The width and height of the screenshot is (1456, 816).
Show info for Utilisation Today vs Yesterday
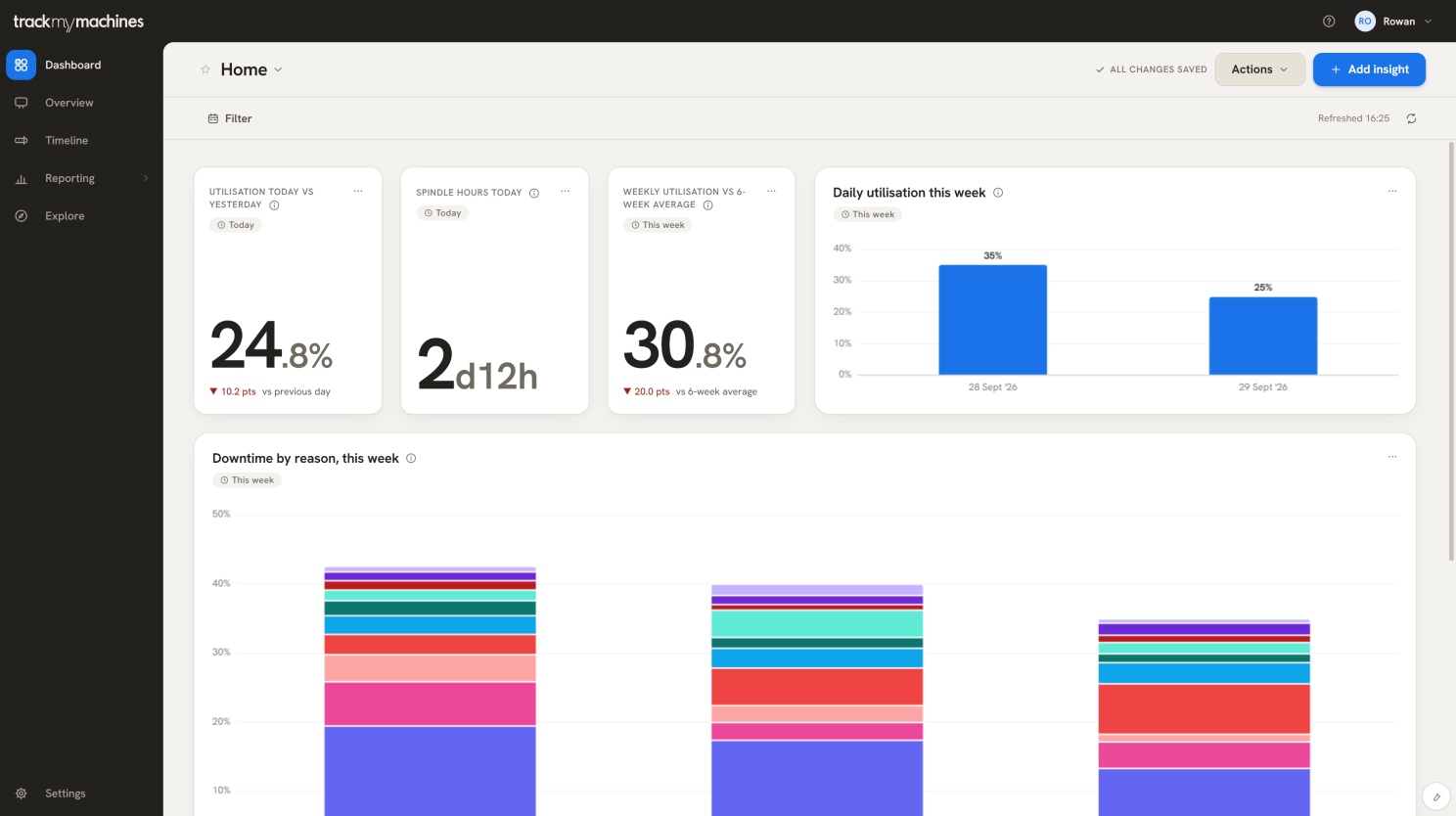tap(274, 205)
